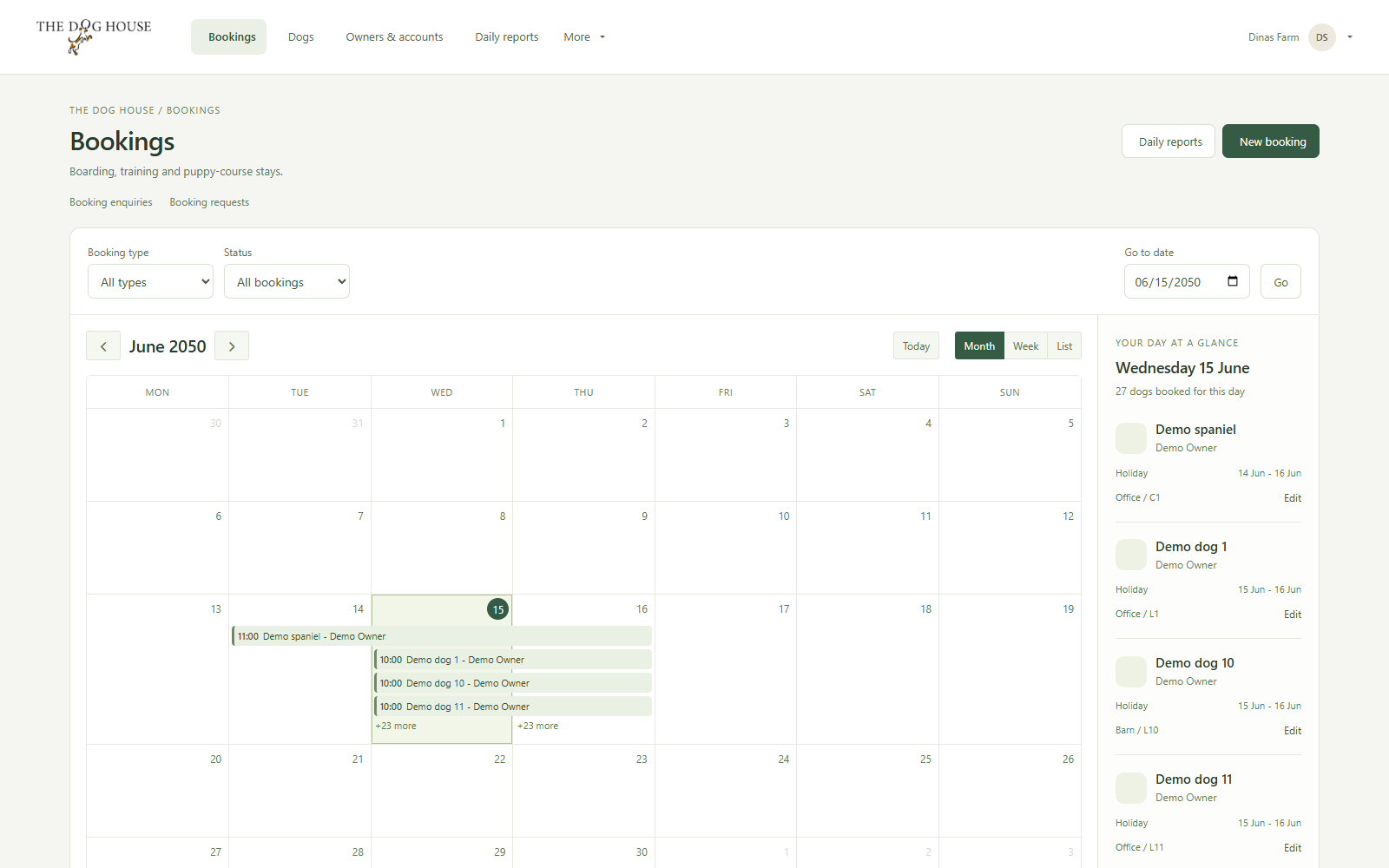Expand account menu caret beside DS avatar

point(1350,37)
